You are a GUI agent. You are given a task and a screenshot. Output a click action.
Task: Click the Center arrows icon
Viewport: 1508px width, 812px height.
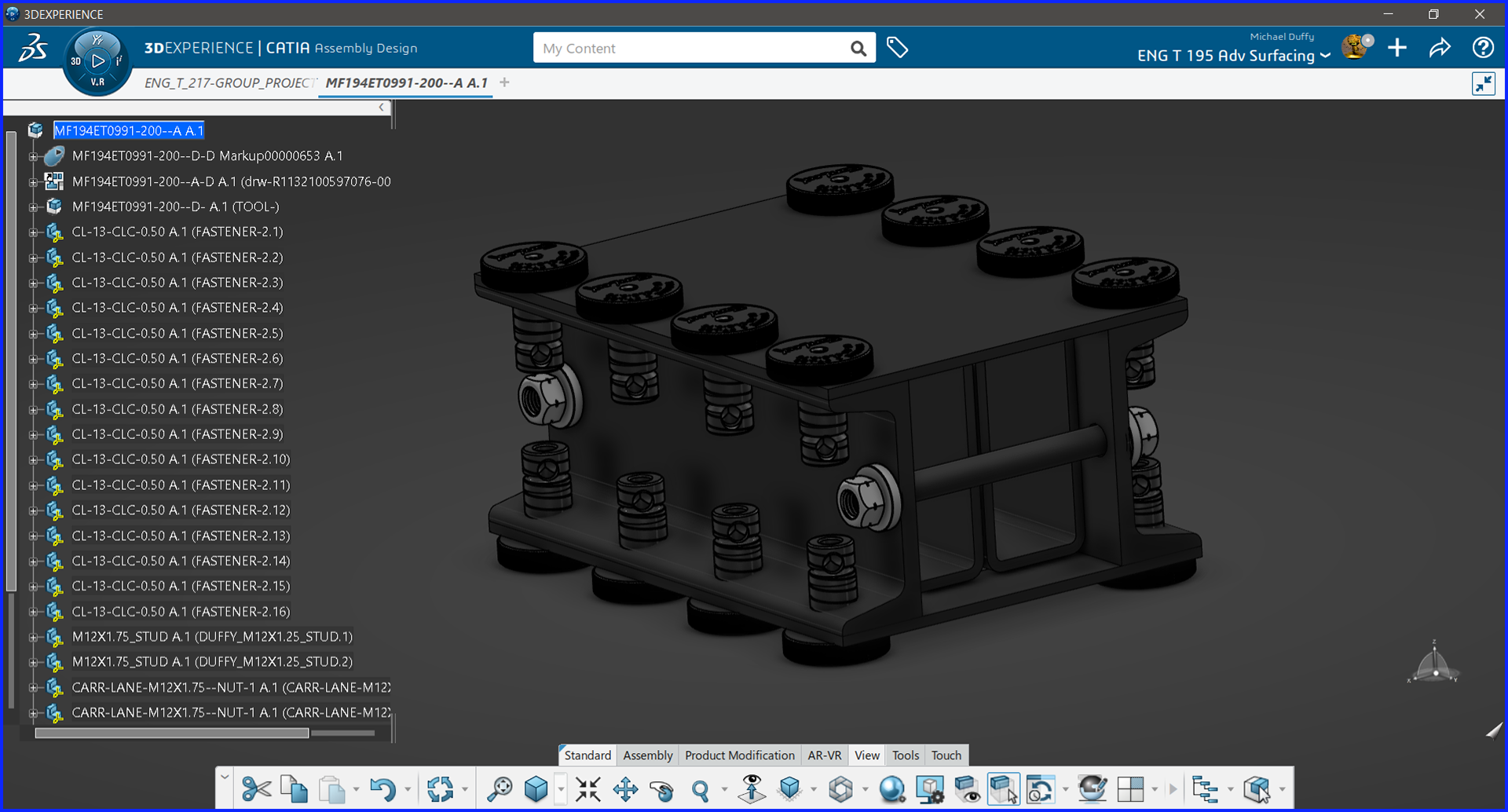point(587,789)
